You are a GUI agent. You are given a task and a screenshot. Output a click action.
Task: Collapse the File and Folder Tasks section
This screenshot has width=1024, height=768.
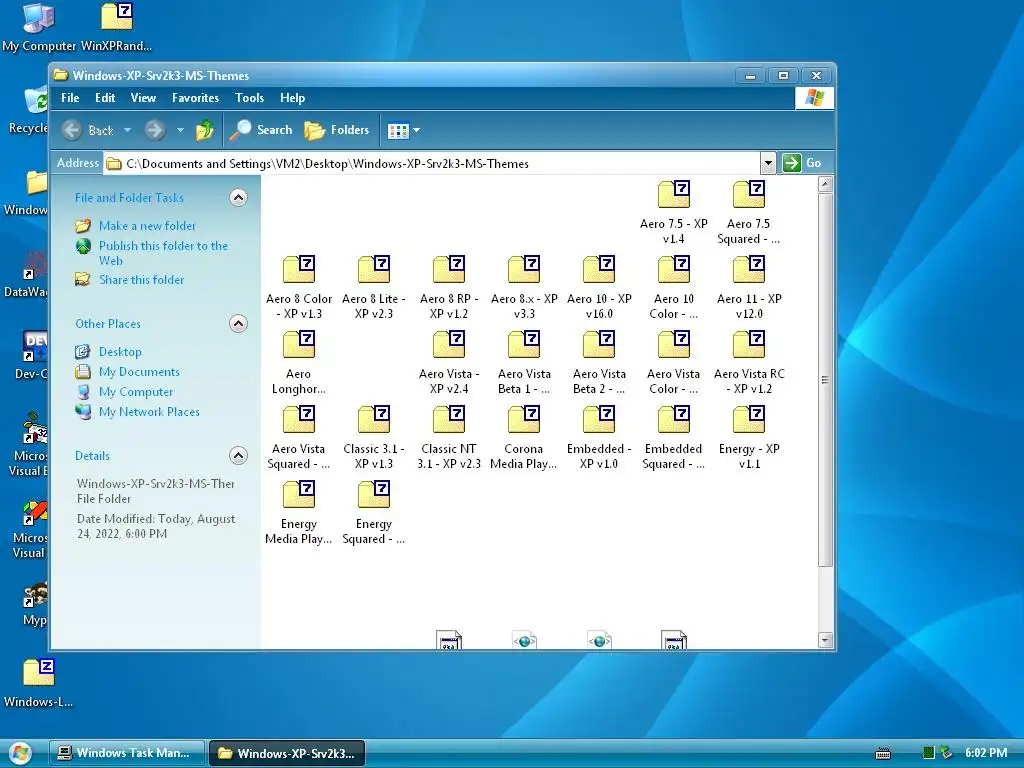pyautogui.click(x=238, y=197)
